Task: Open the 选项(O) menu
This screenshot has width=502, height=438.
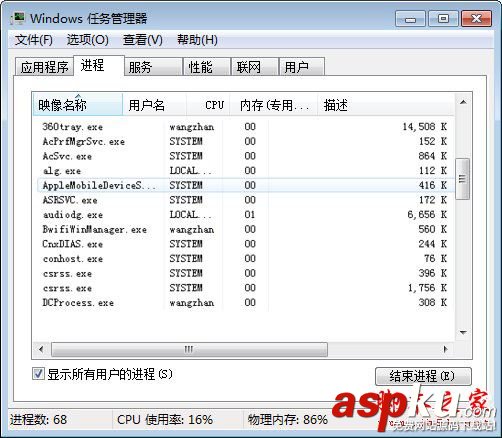Action: 88,40
